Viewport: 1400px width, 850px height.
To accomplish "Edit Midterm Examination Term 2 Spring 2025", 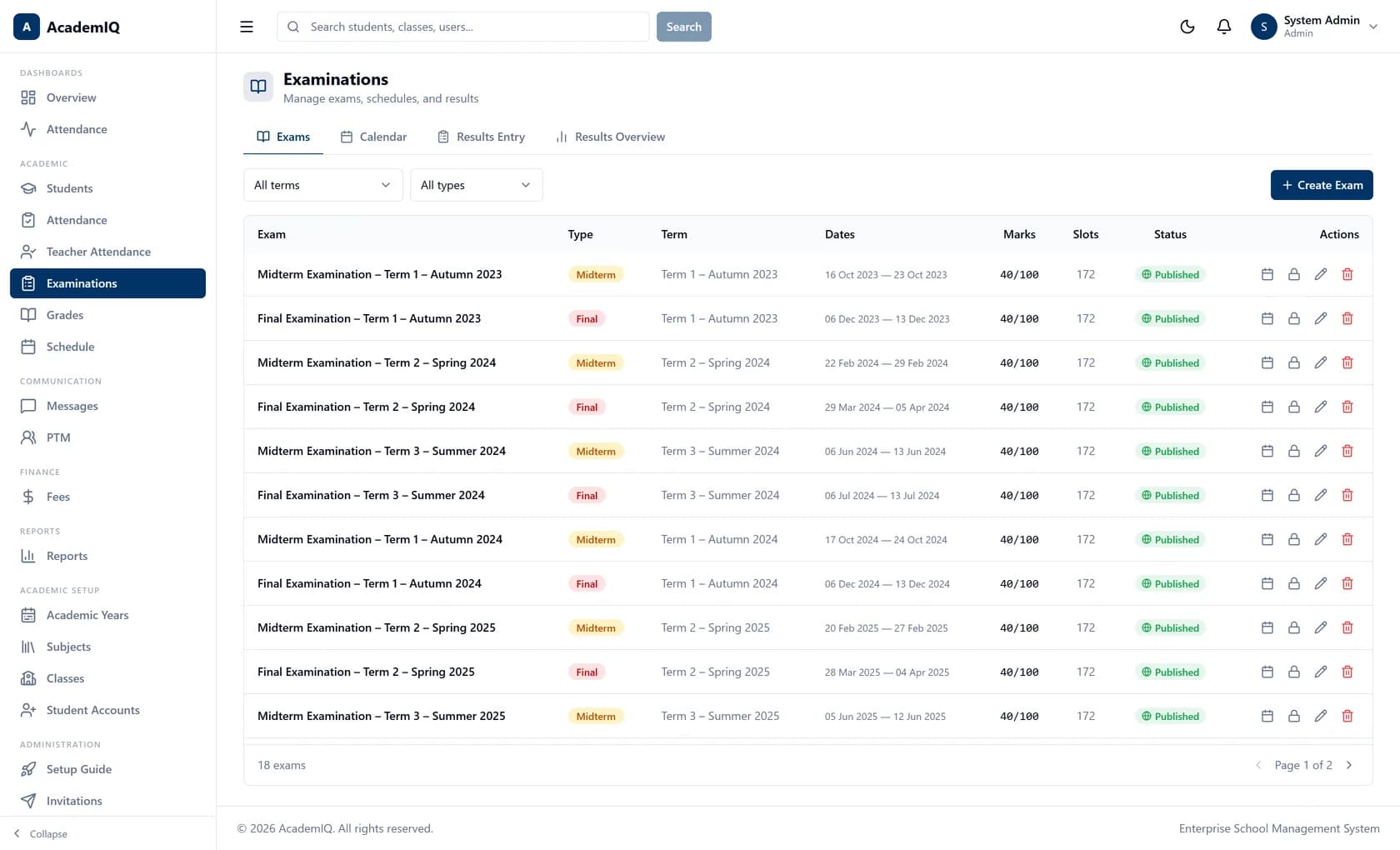I will pos(1321,627).
